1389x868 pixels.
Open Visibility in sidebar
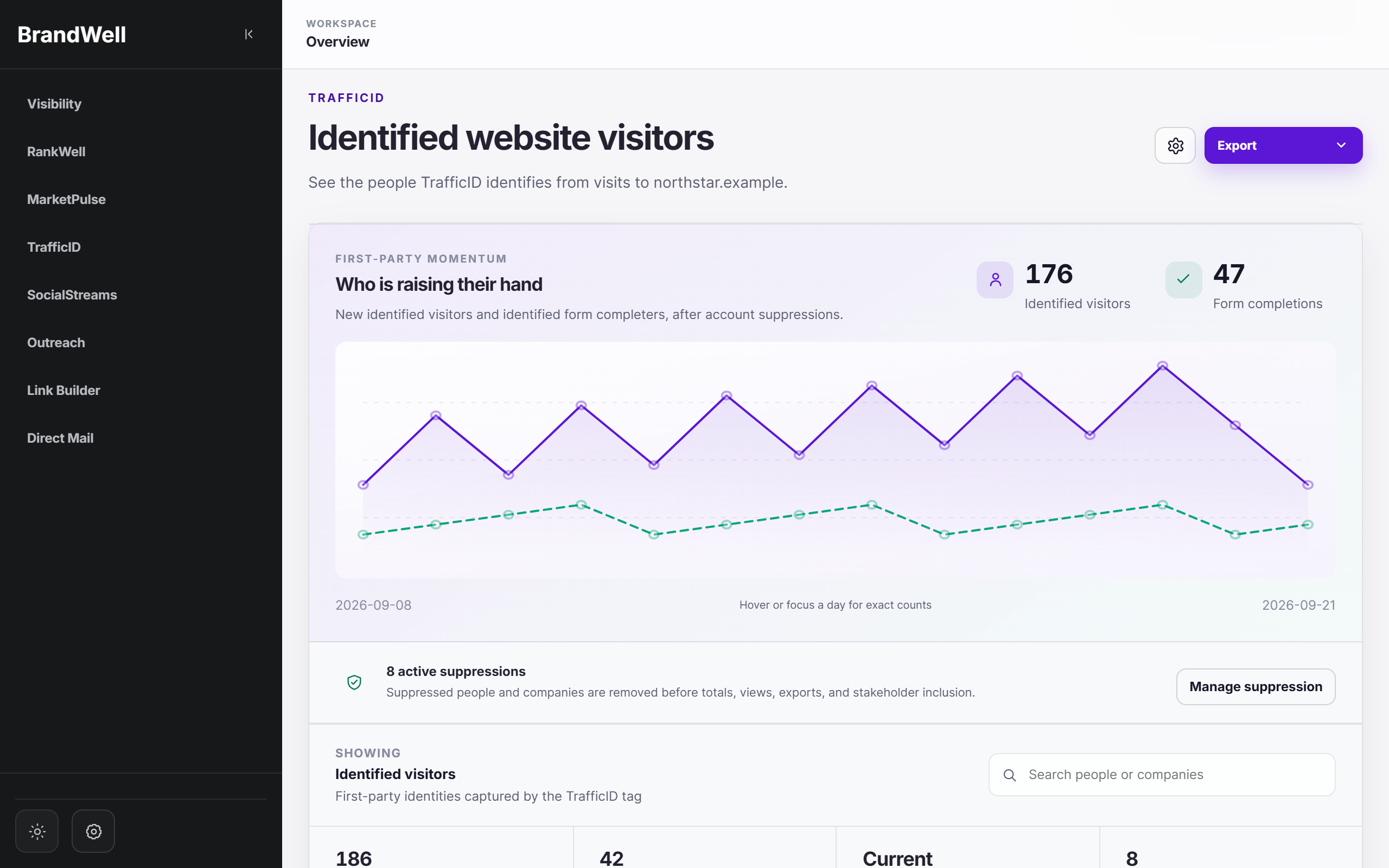pos(54,104)
